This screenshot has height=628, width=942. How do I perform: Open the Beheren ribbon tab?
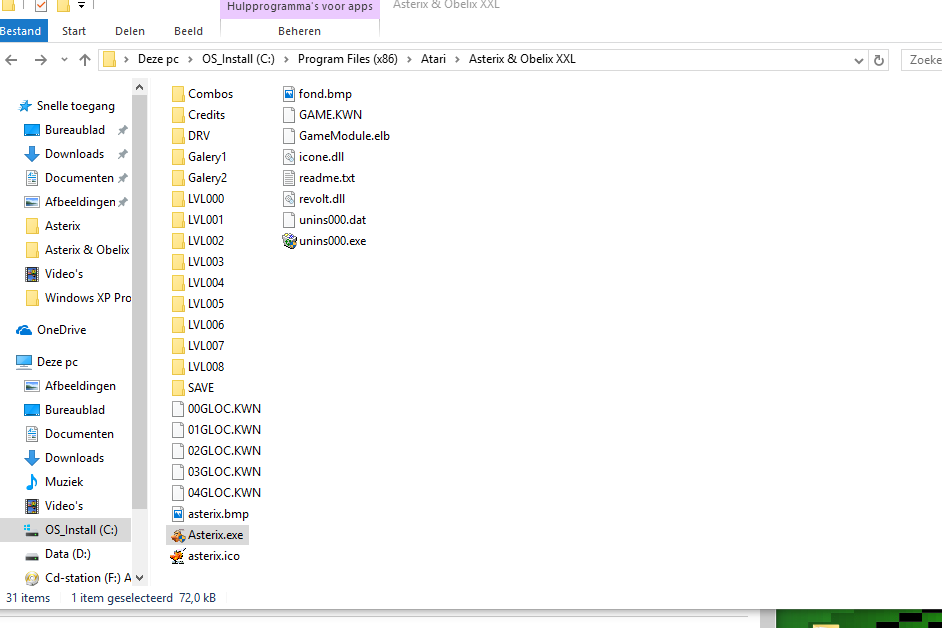point(299,31)
